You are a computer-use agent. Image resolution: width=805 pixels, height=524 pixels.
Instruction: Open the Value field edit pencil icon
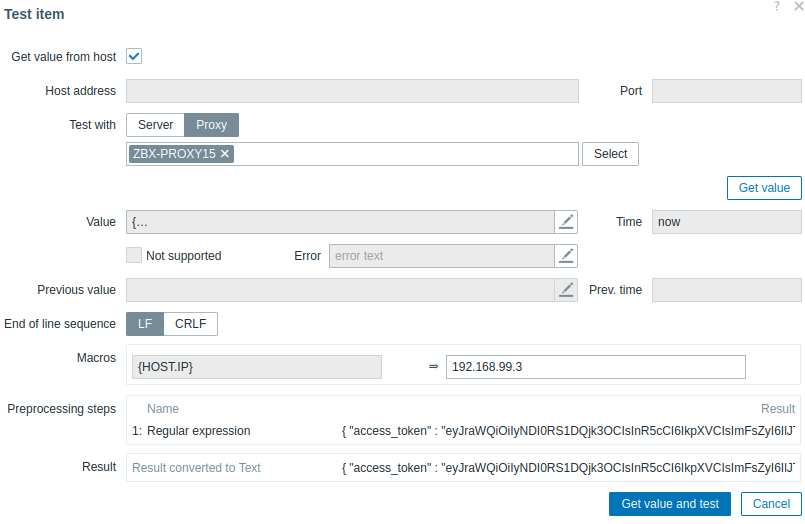click(567, 222)
